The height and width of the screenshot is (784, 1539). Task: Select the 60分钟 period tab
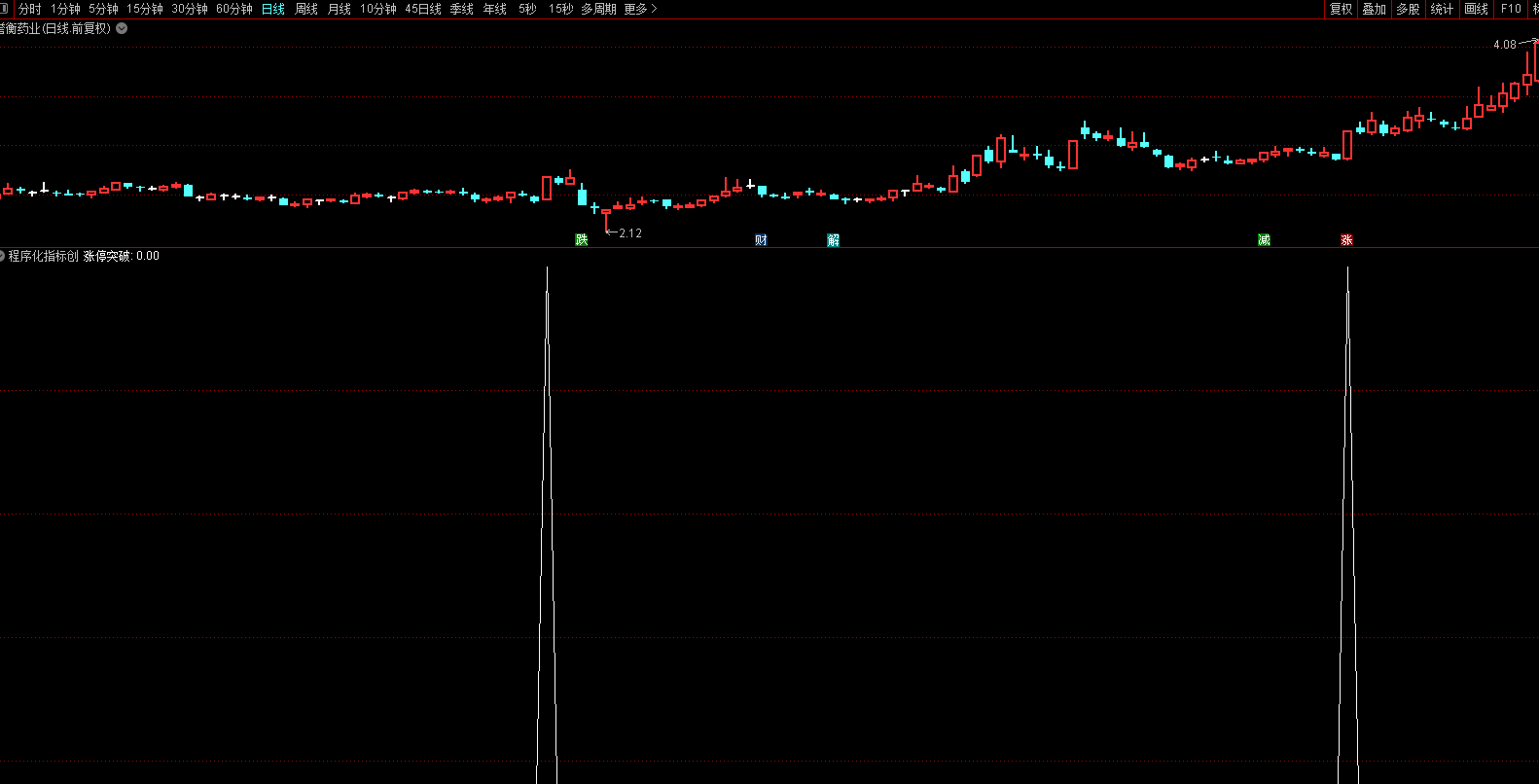coord(234,9)
